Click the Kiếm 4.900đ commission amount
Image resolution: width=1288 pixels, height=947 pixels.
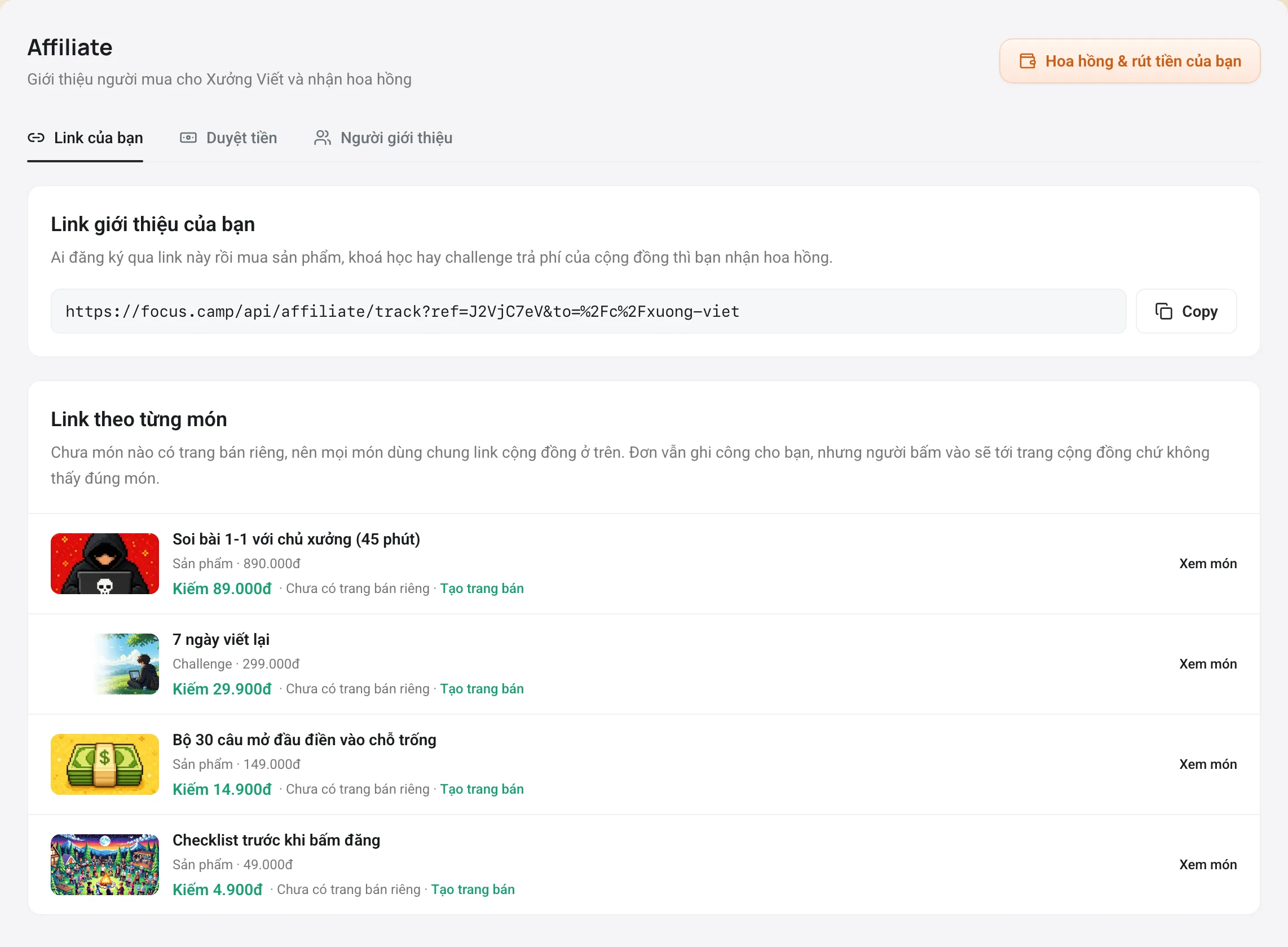coord(217,890)
